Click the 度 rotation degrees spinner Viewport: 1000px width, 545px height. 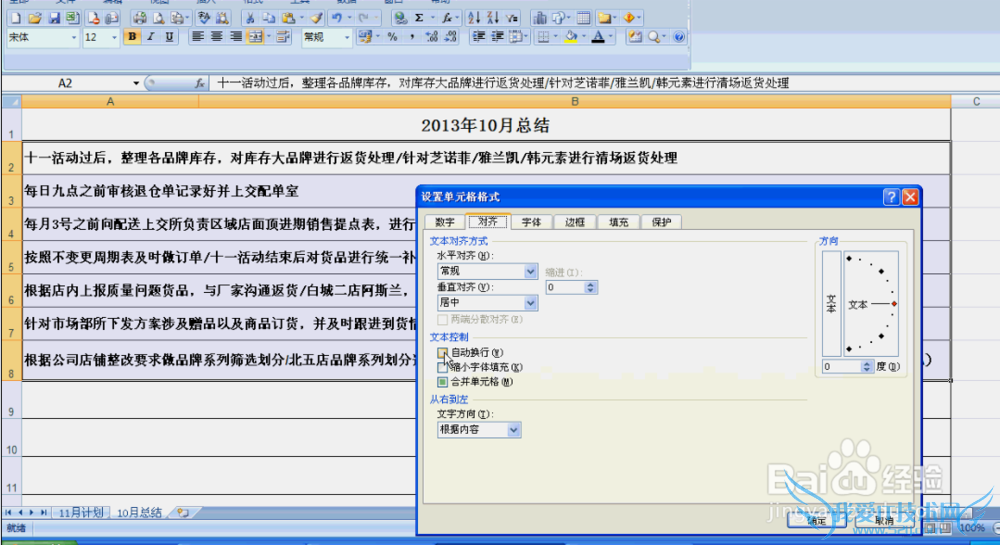pos(862,367)
